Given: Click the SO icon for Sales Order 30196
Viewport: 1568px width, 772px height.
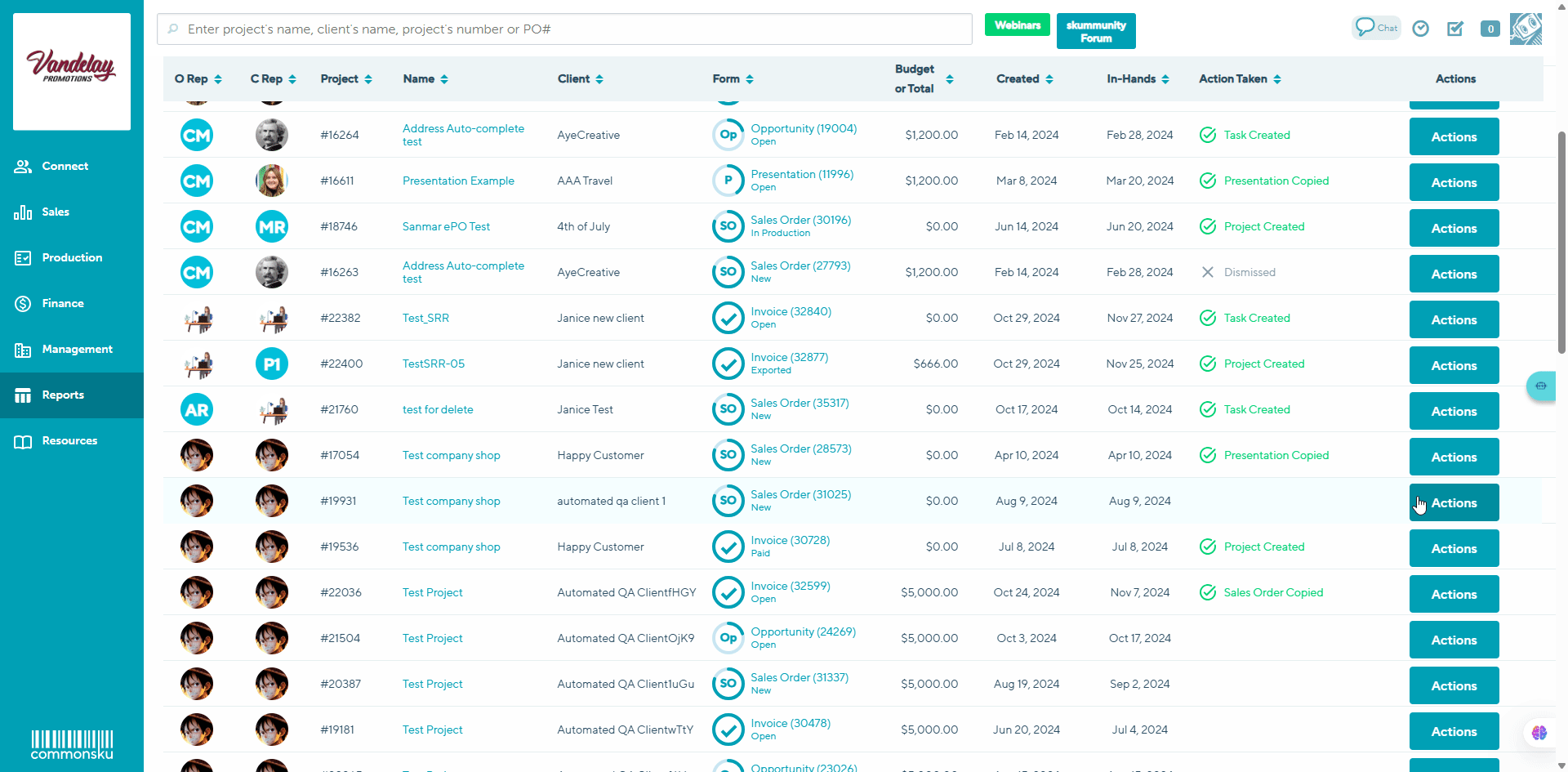Looking at the screenshot, I should point(728,226).
